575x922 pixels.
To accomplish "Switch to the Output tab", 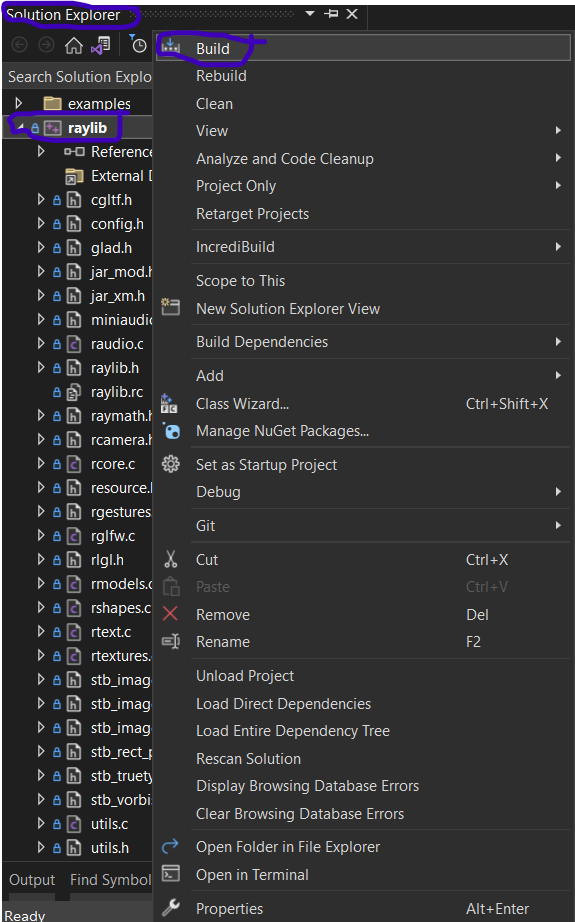I will tap(32, 880).
